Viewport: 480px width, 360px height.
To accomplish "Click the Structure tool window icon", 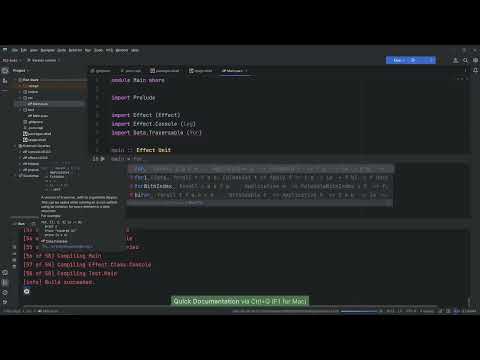I will (5, 81).
